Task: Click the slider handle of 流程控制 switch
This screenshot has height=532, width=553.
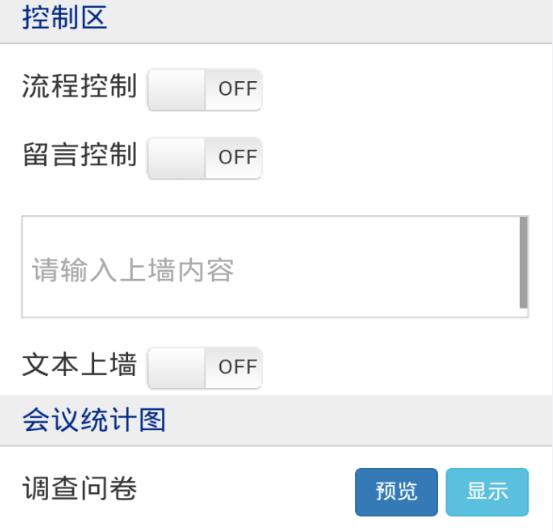Action: click(x=176, y=90)
